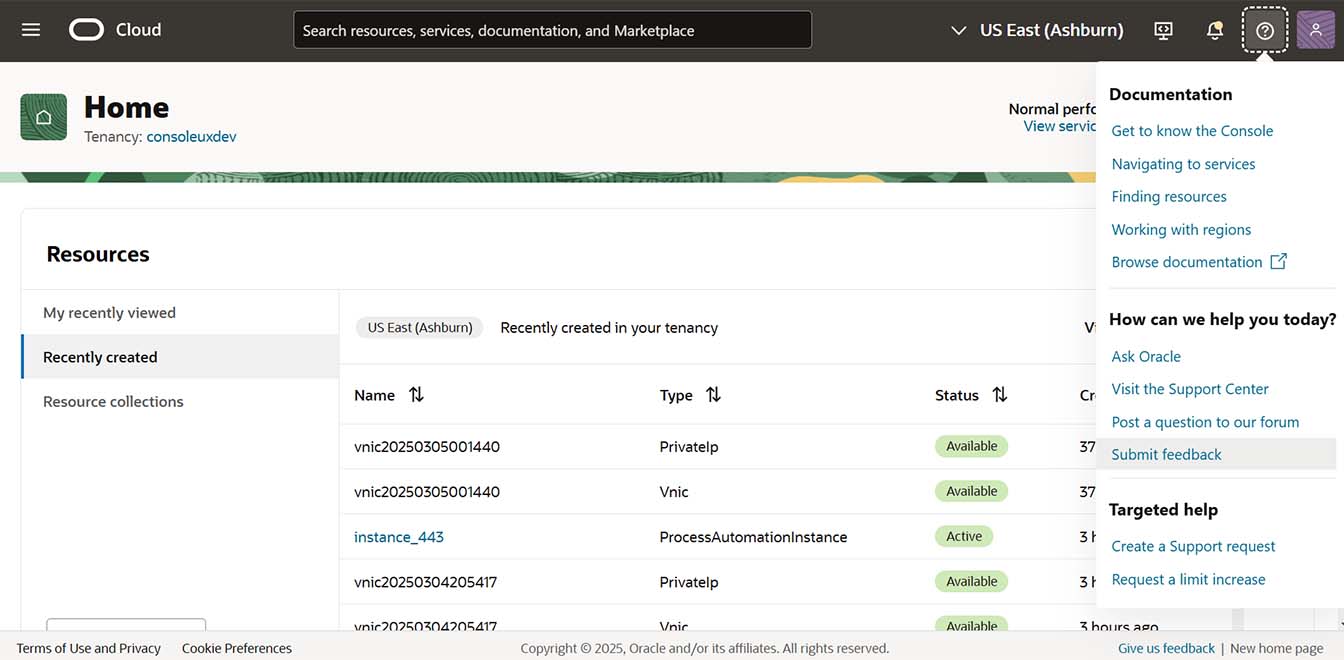Expand the US East (Ashburn) region selector
Viewport: 1344px width, 660px height.
[x=1037, y=30]
